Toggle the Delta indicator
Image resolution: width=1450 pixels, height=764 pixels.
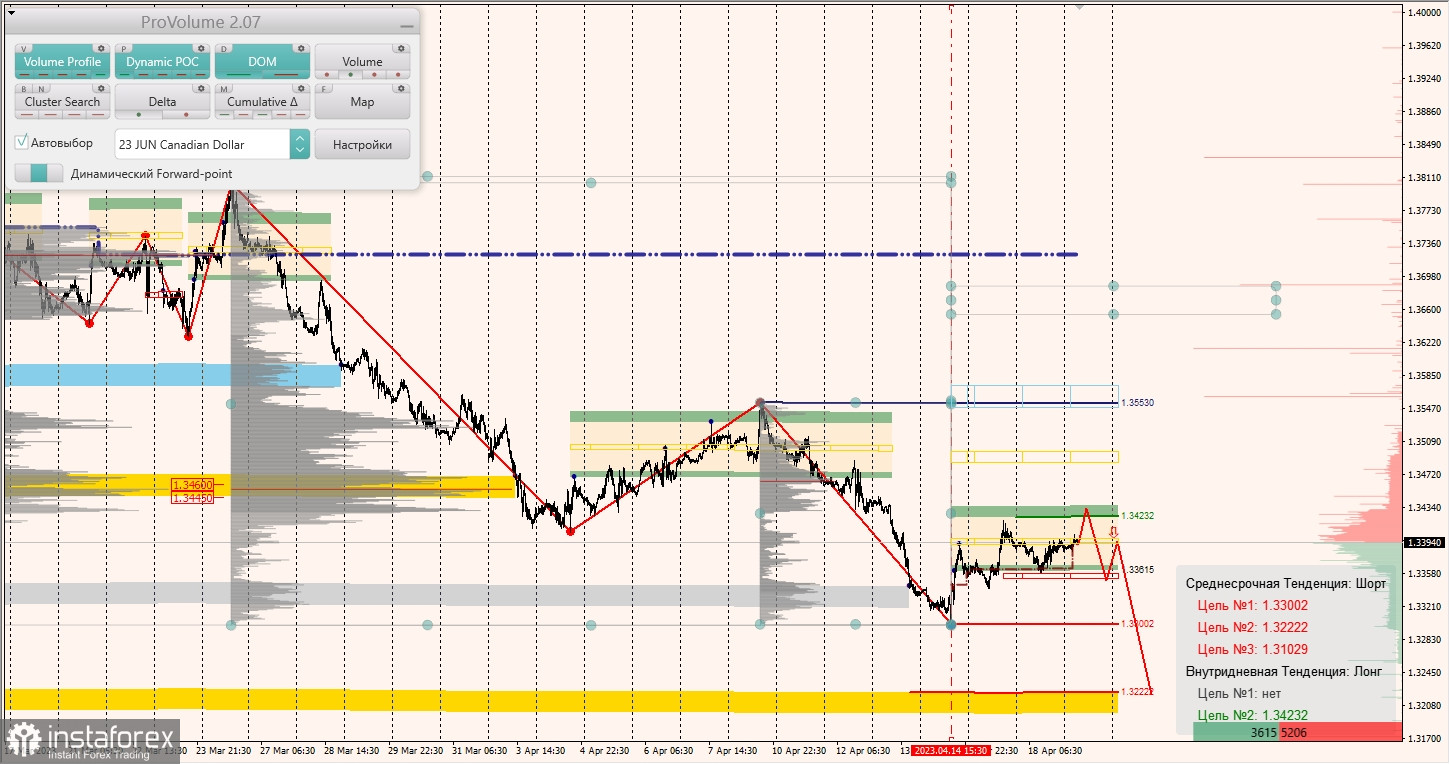162,101
